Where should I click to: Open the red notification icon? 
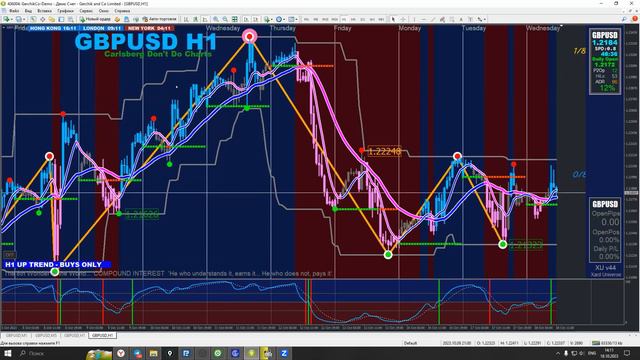(635, 19)
